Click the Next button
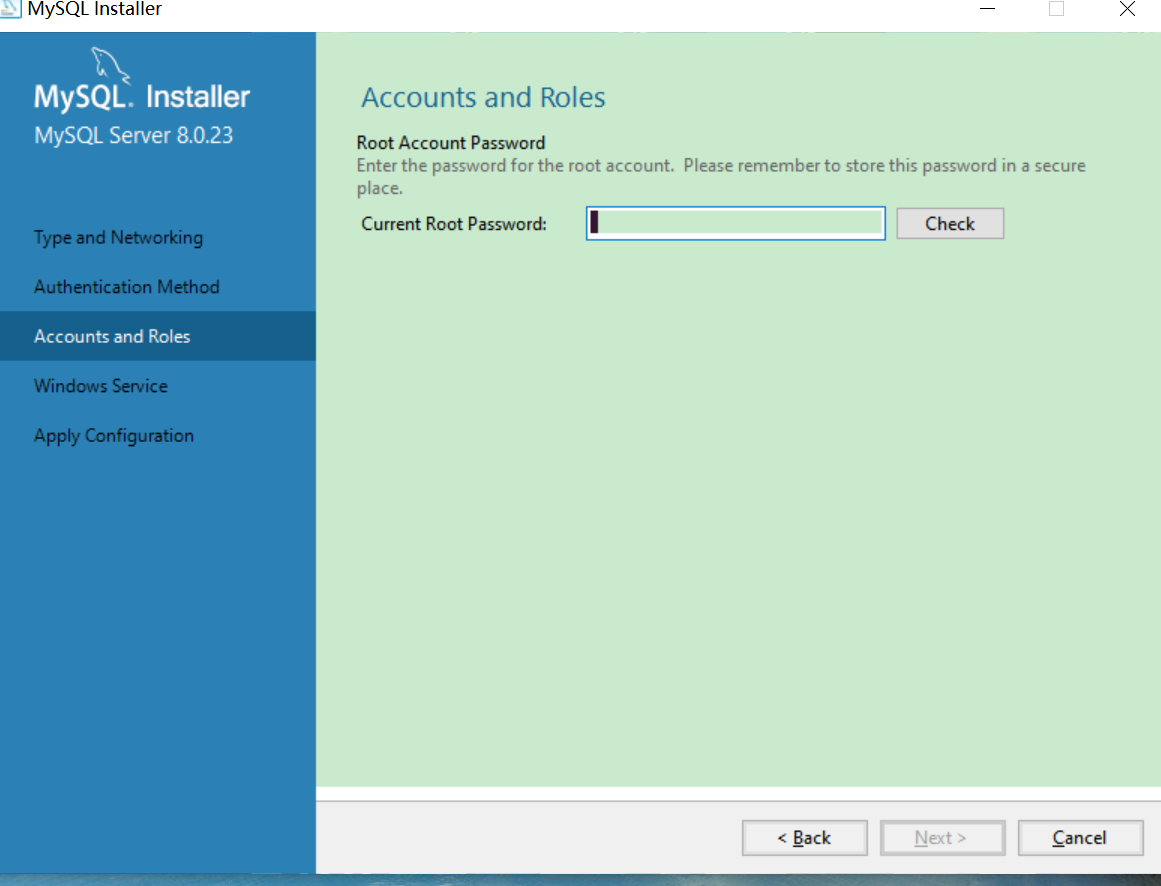Viewport: 1161px width, 886px height. tap(942, 838)
